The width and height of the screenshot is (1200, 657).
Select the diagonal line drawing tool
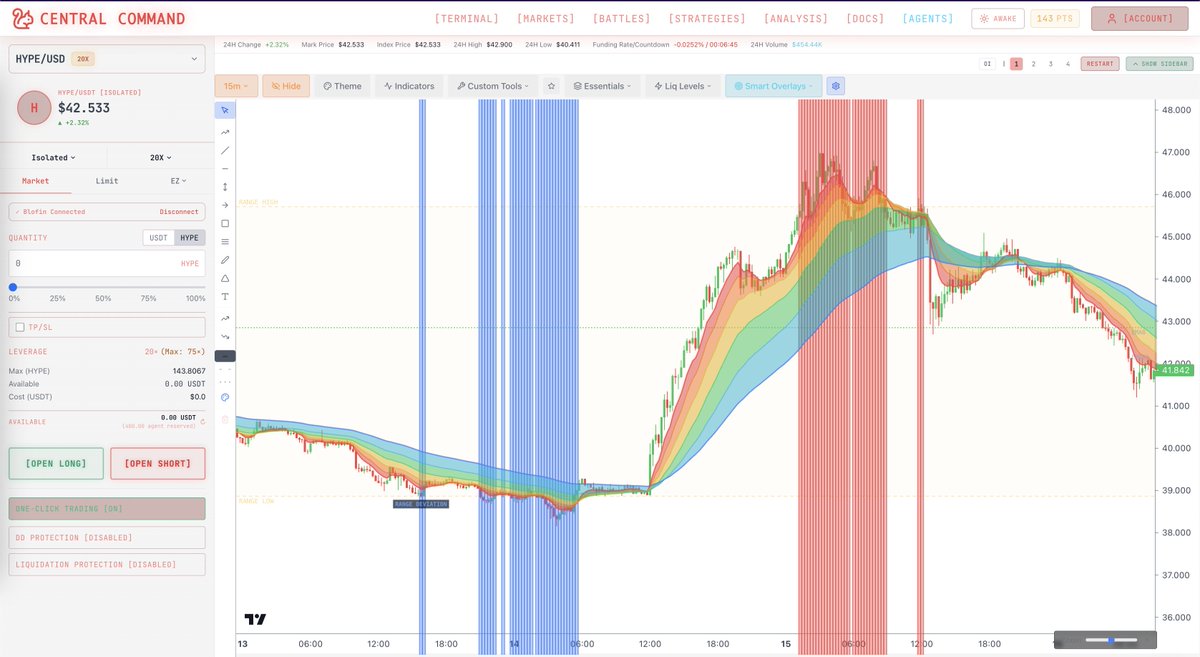click(225, 150)
